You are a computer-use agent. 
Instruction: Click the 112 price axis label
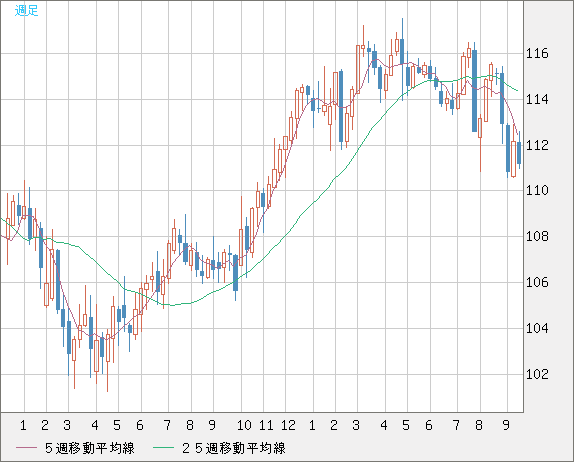(537, 145)
